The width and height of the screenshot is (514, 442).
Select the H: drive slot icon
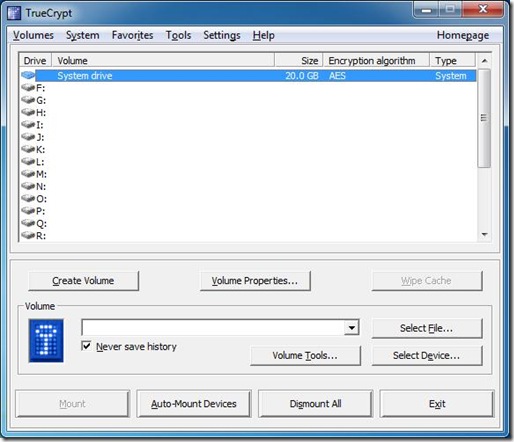(x=28, y=112)
